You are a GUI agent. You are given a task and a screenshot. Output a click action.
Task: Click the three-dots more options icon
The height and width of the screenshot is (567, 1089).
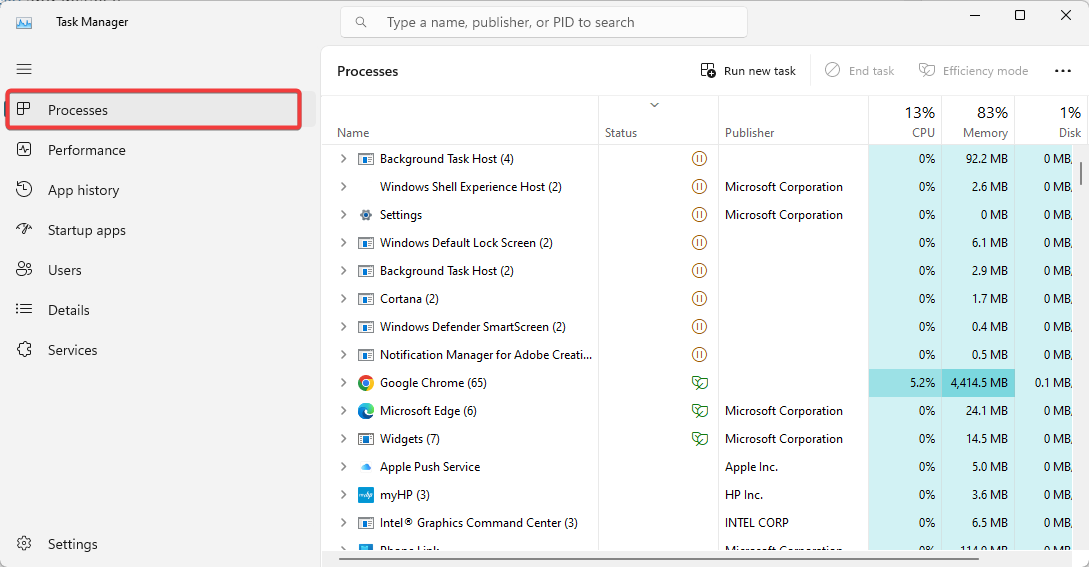pyautogui.click(x=1063, y=71)
